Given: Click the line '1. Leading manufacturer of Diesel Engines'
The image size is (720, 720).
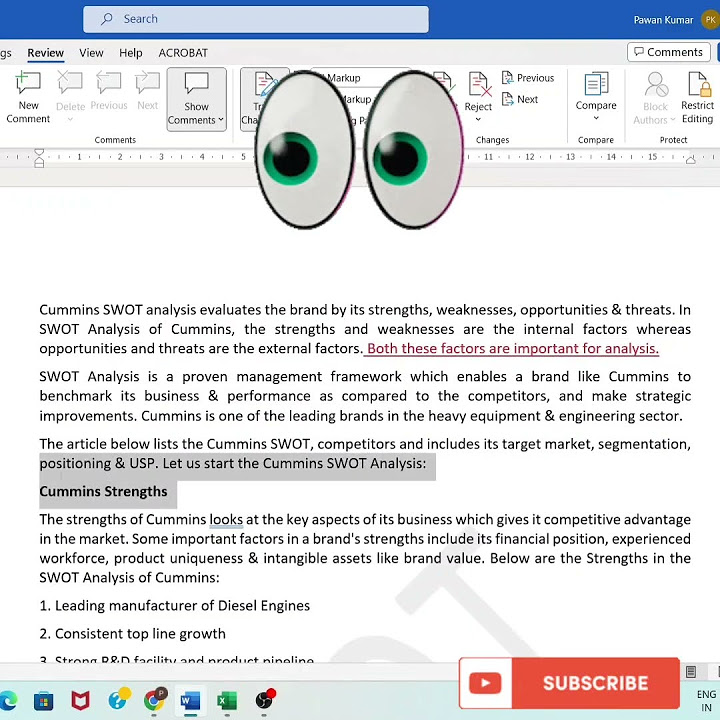Looking at the screenshot, I should tap(174, 606).
